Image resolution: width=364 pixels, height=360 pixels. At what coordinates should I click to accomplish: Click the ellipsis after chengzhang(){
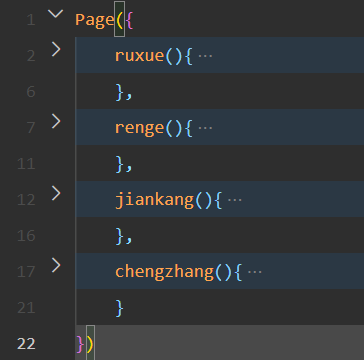(x=255, y=272)
